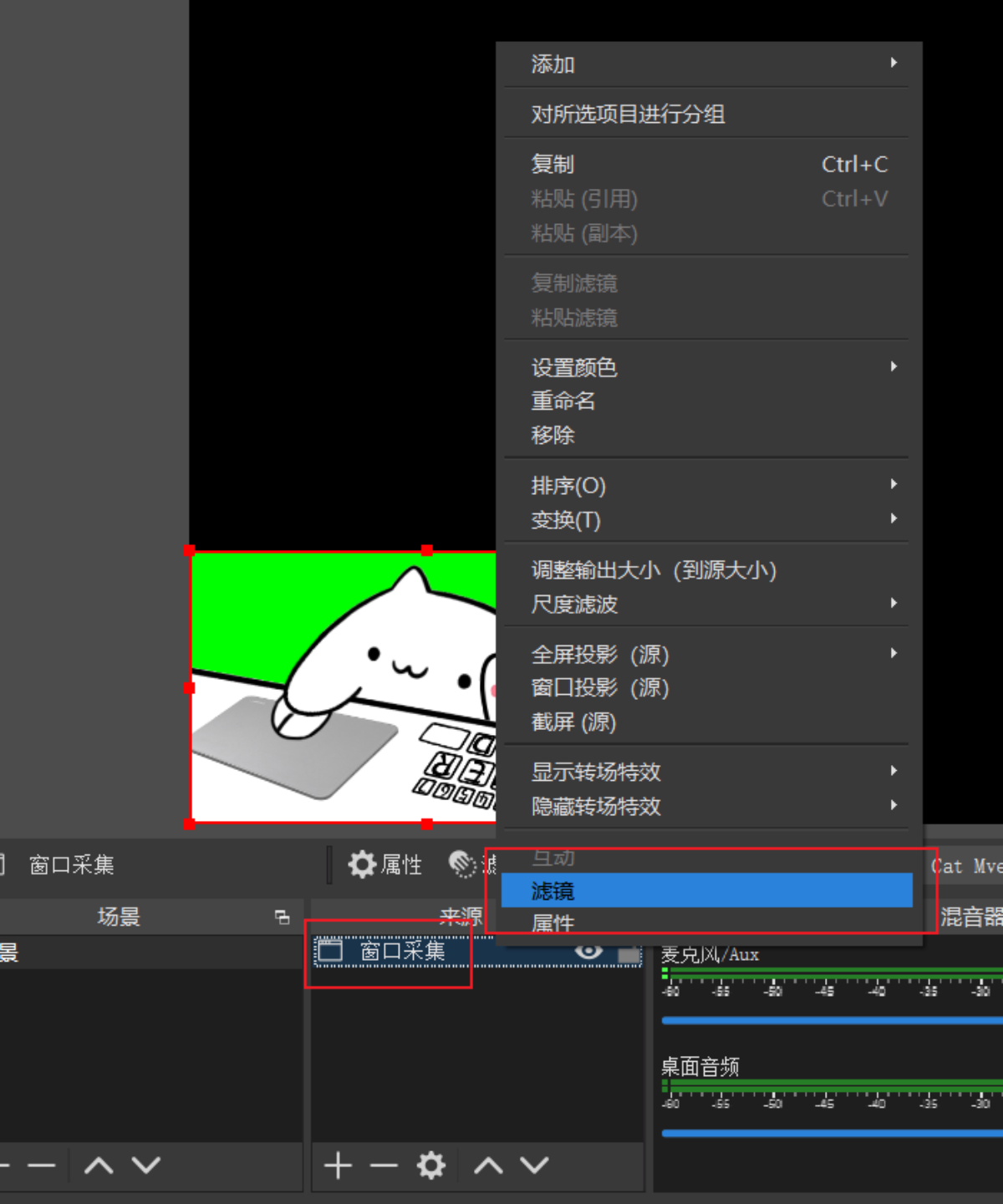This screenshot has height=1204, width=1003.
Task: Move source up in sources list
Action: click(489, 1165)
